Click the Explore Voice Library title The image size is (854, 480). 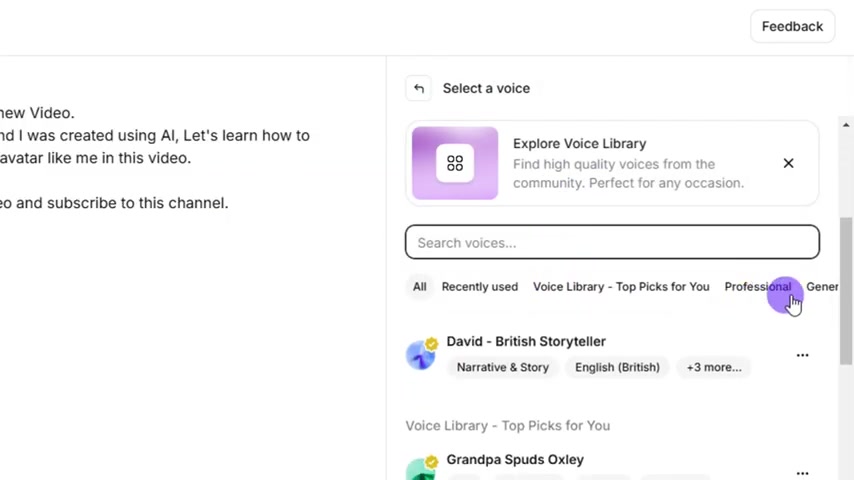tap(580, 144)
